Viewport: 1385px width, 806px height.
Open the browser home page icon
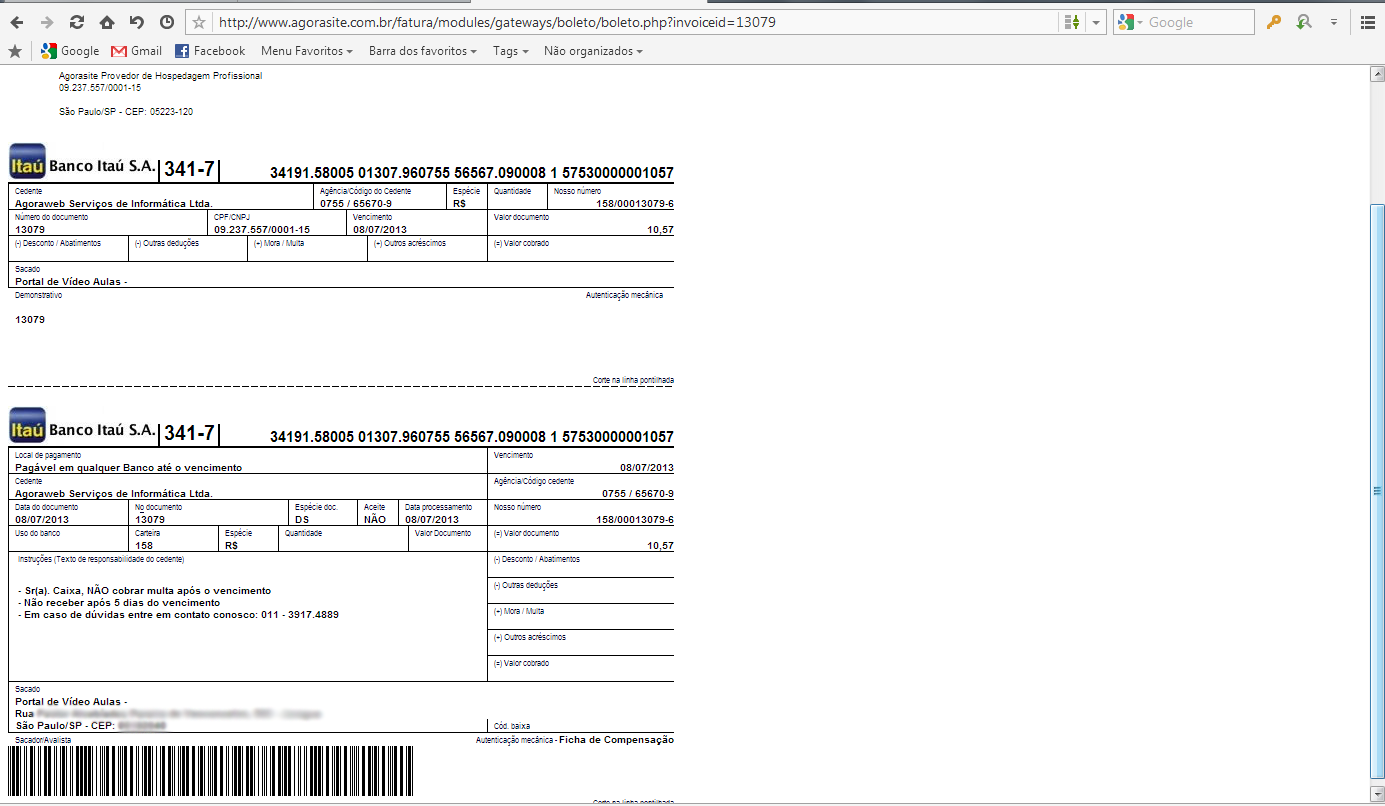pyautogui.click(x=107, y=22)
